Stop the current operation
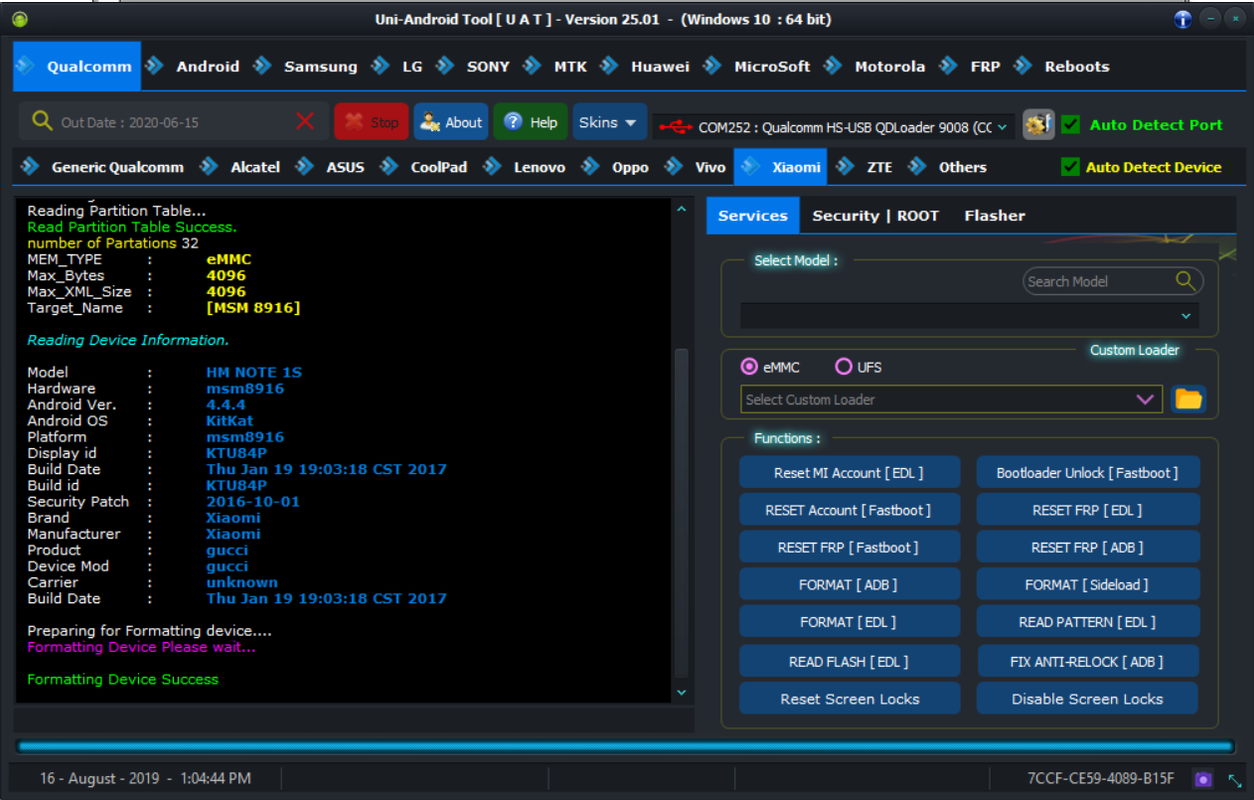The height and width of the screenshot is (800, 1254). [x=371, y=122]
